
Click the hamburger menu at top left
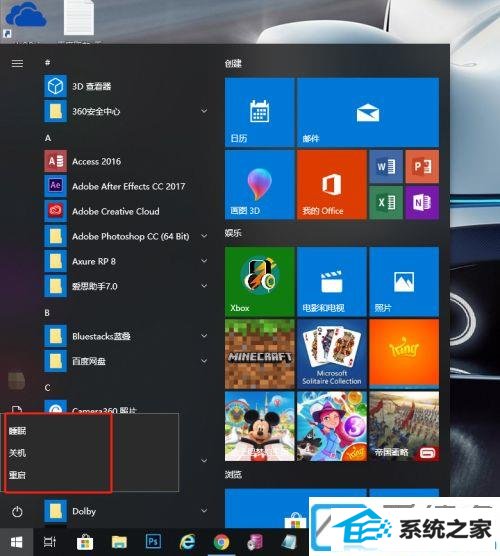(17, 63)
